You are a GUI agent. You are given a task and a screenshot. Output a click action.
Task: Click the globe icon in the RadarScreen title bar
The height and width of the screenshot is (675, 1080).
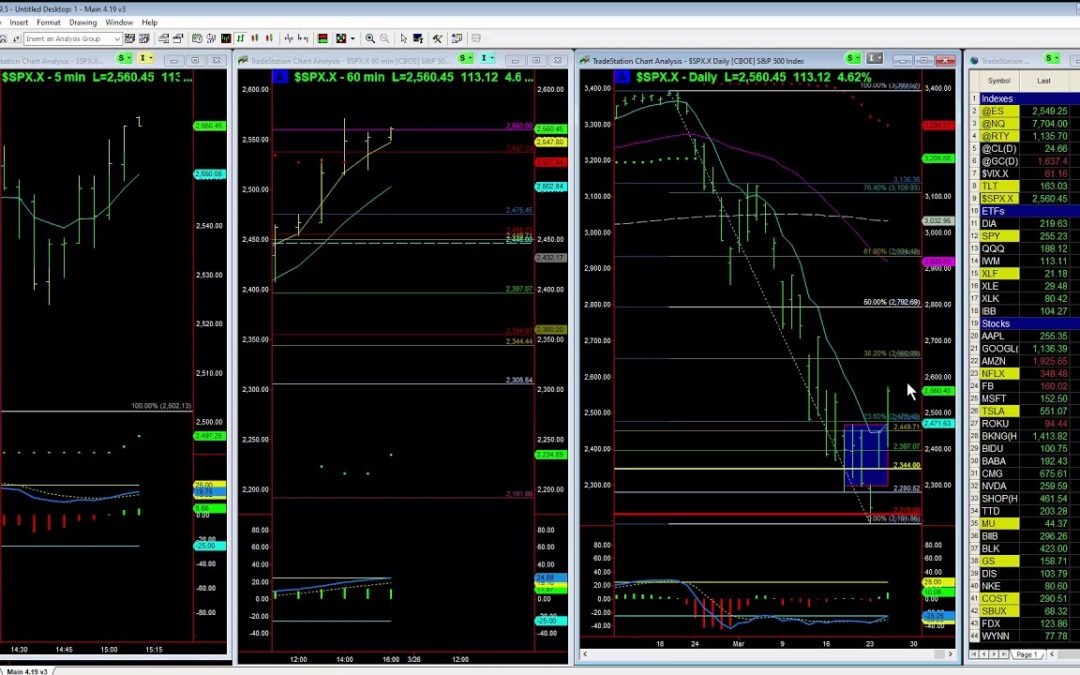click(x=974, y=61)
